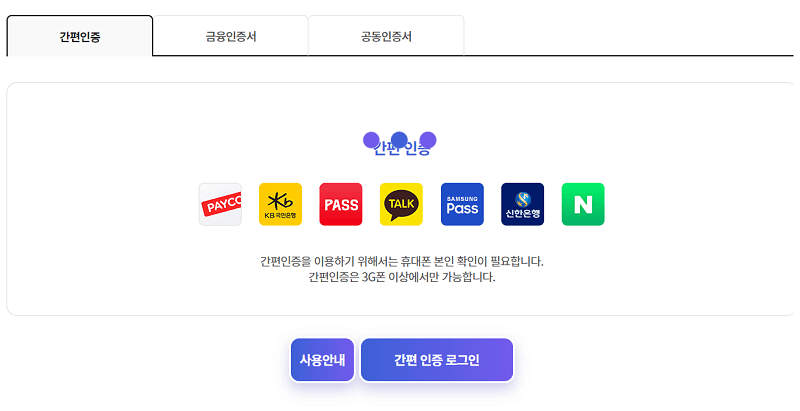Open the 공동인증서 tab

point(386,36)
